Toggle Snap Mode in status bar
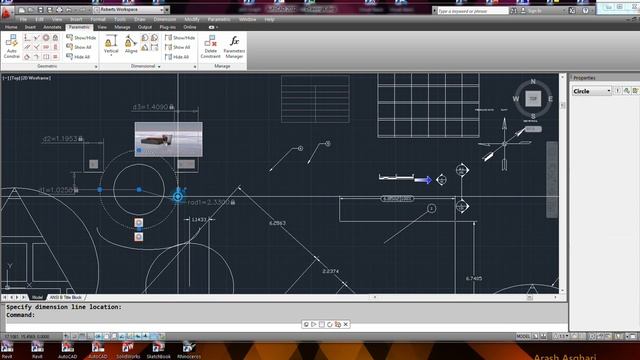640x360 pixels. (x=74, y=337)
